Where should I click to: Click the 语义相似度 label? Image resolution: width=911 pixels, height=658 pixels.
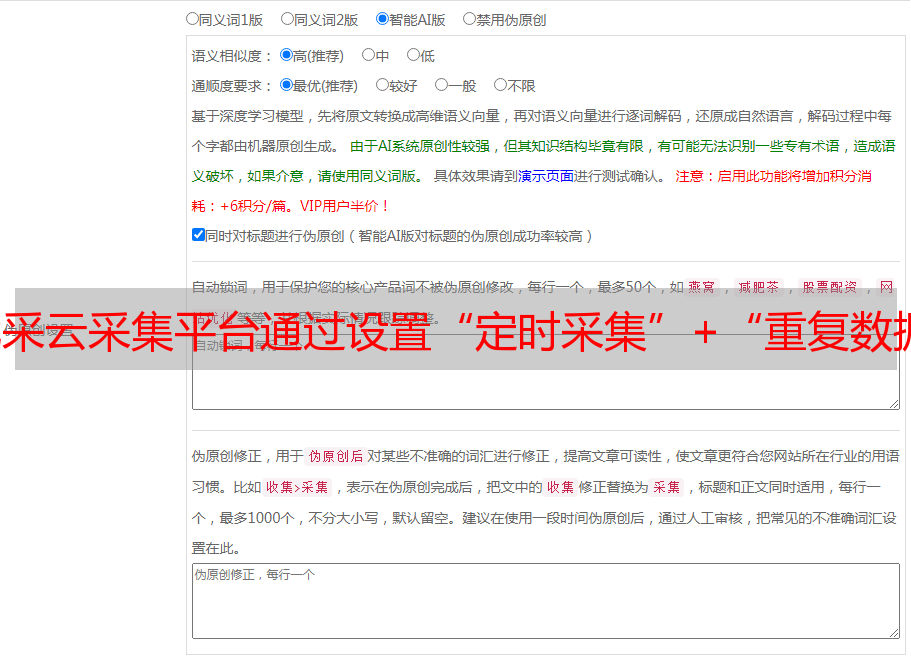click(x=232, y=56)
